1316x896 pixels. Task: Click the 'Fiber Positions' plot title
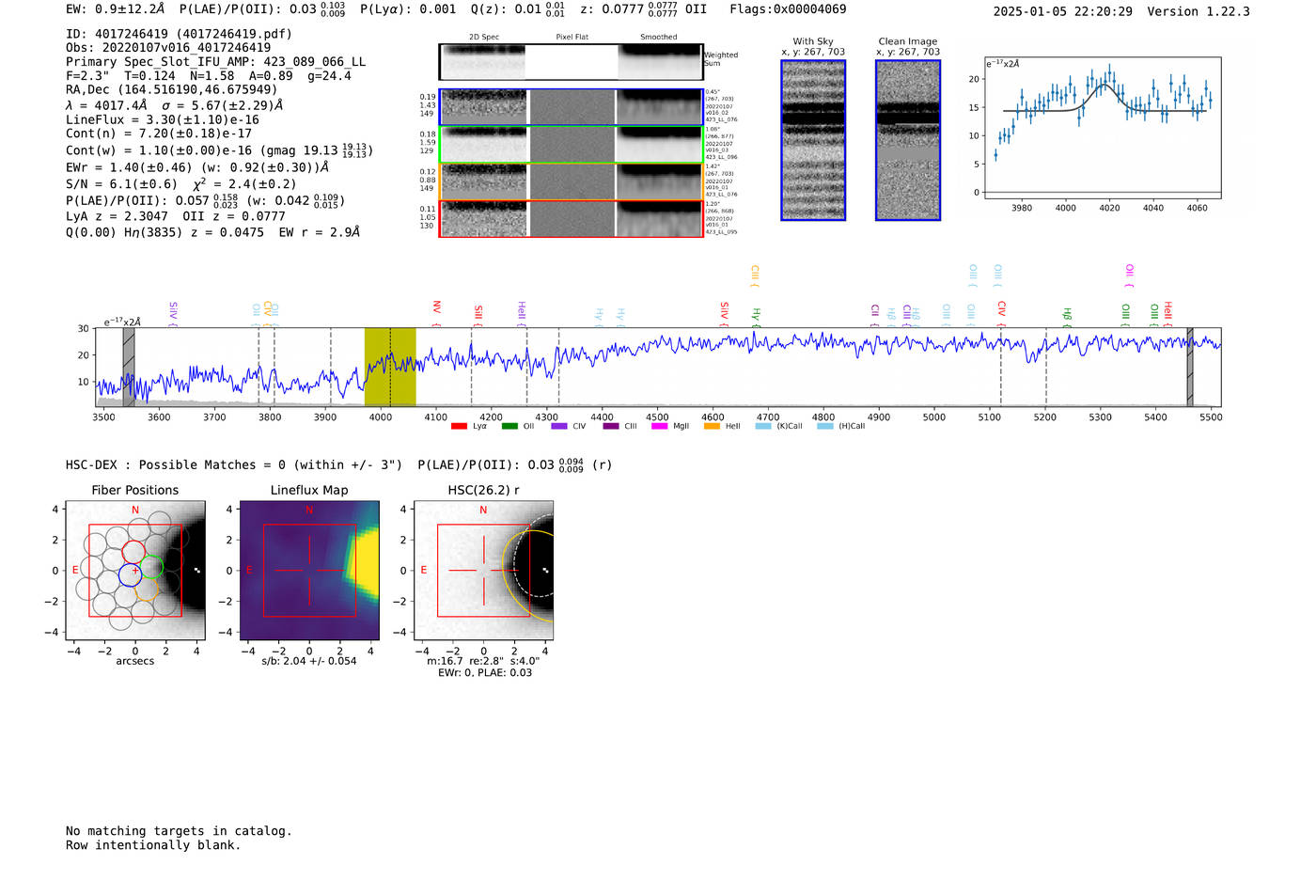(x=134, y=490)
